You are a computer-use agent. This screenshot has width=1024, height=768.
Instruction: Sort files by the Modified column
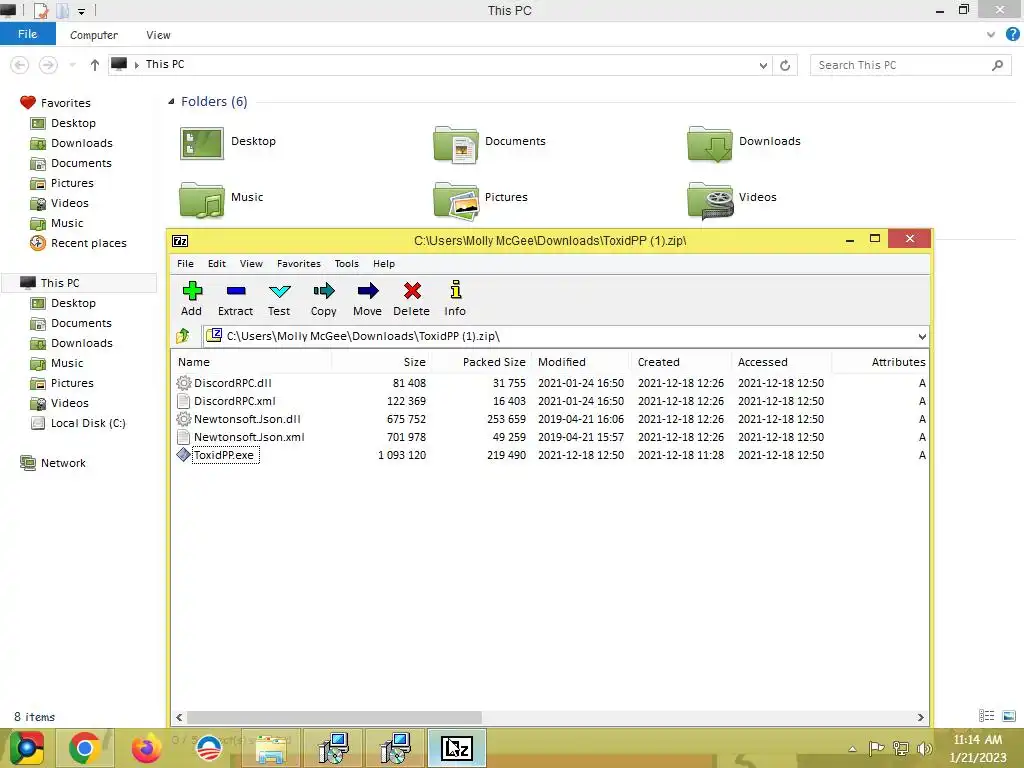(581, 362)
